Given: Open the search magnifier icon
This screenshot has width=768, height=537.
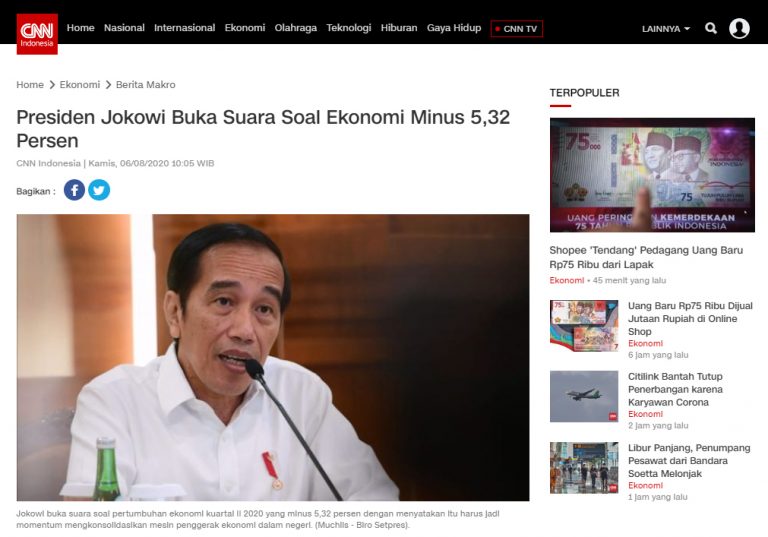Looking at the screenshot, I should click(x=711, y=28).
